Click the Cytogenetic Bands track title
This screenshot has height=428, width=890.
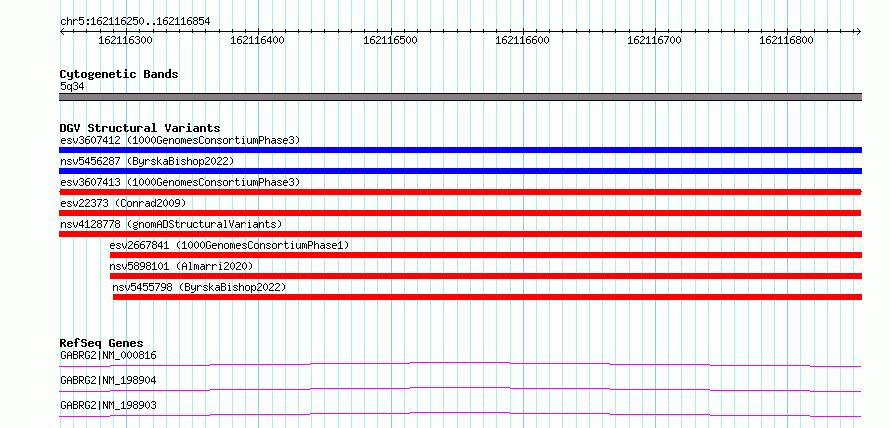[x=119, y=74]
